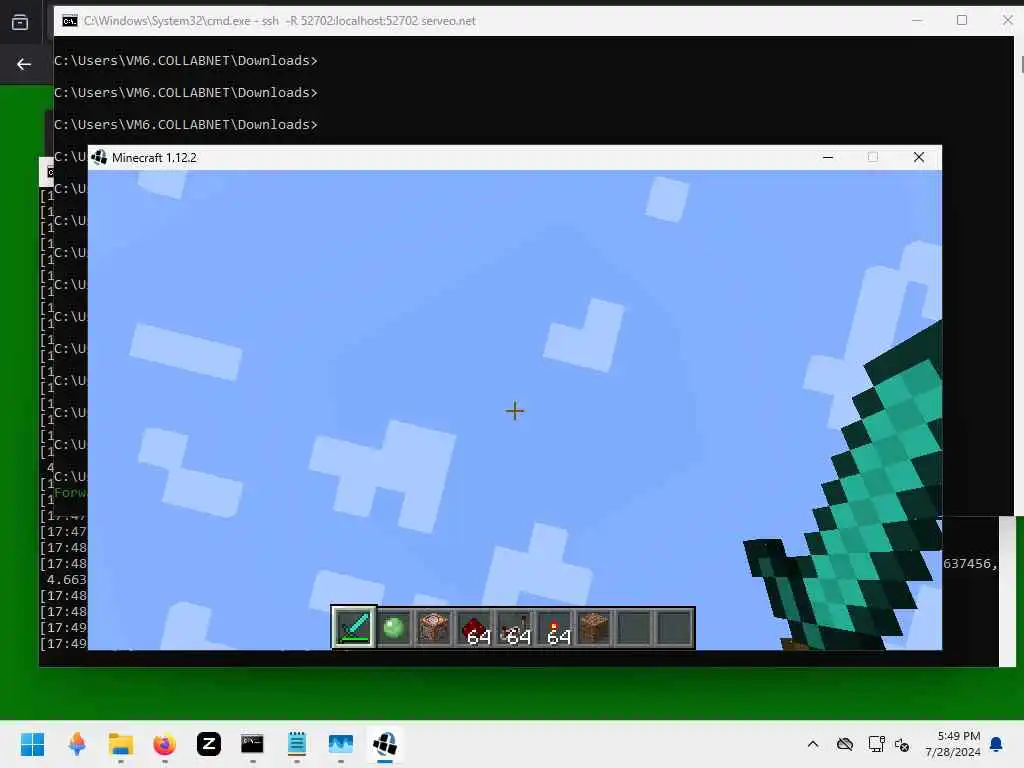Image resolution: width=1024 pixels, height=768 pixels.
Task: Select the redstone torch stack in the hotbar
Action: pyautogui.click(x=554, y=628)
